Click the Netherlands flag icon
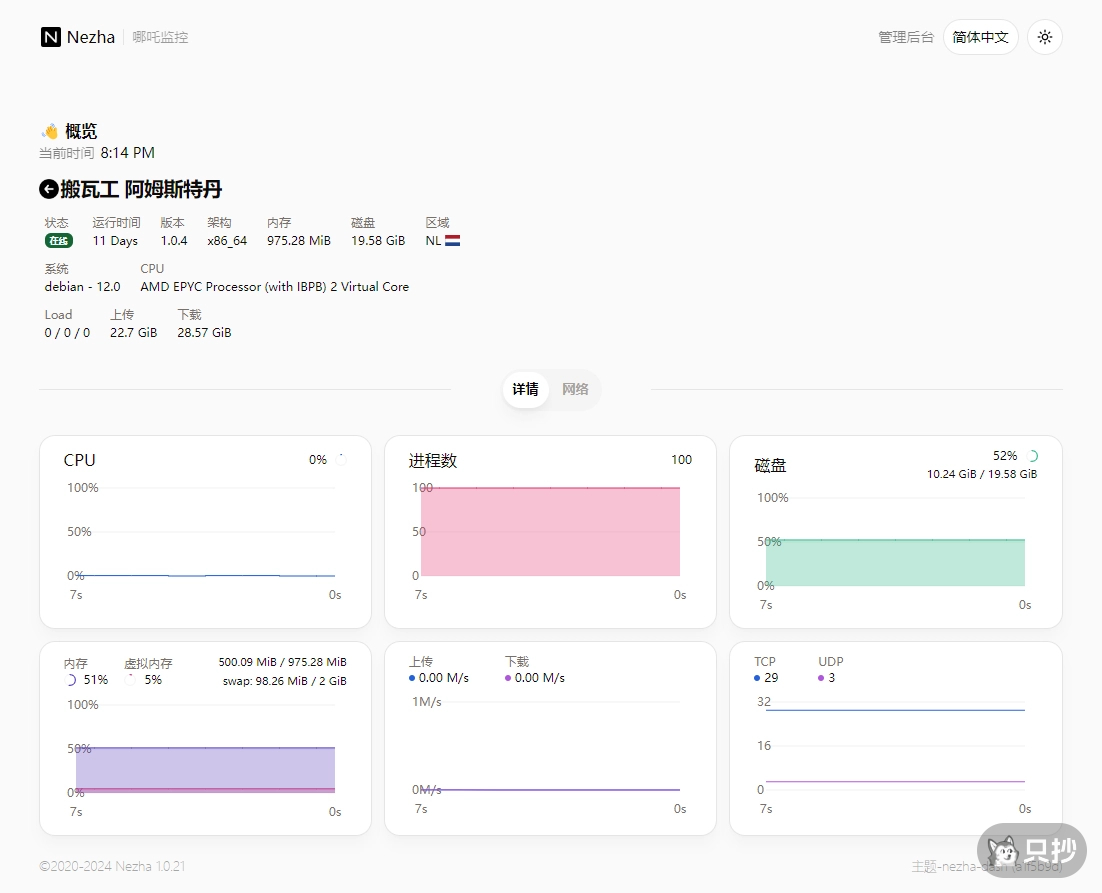 [452, 241]
